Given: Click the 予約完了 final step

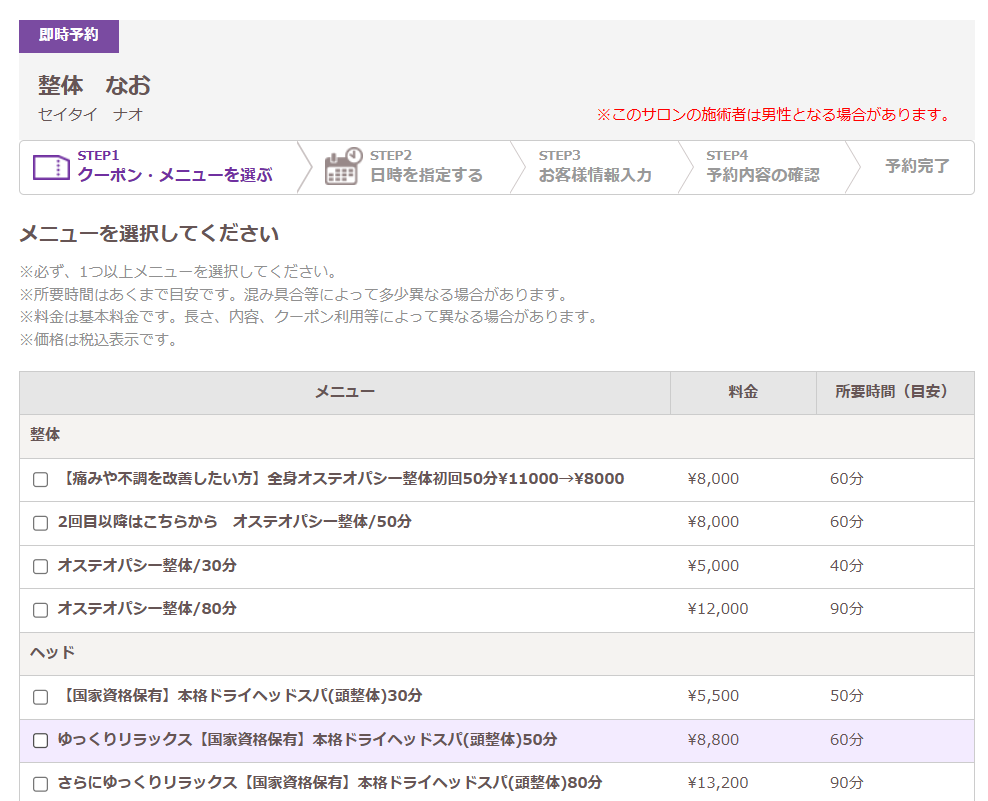Looking at the screenshot, I should tap(916, 167).
